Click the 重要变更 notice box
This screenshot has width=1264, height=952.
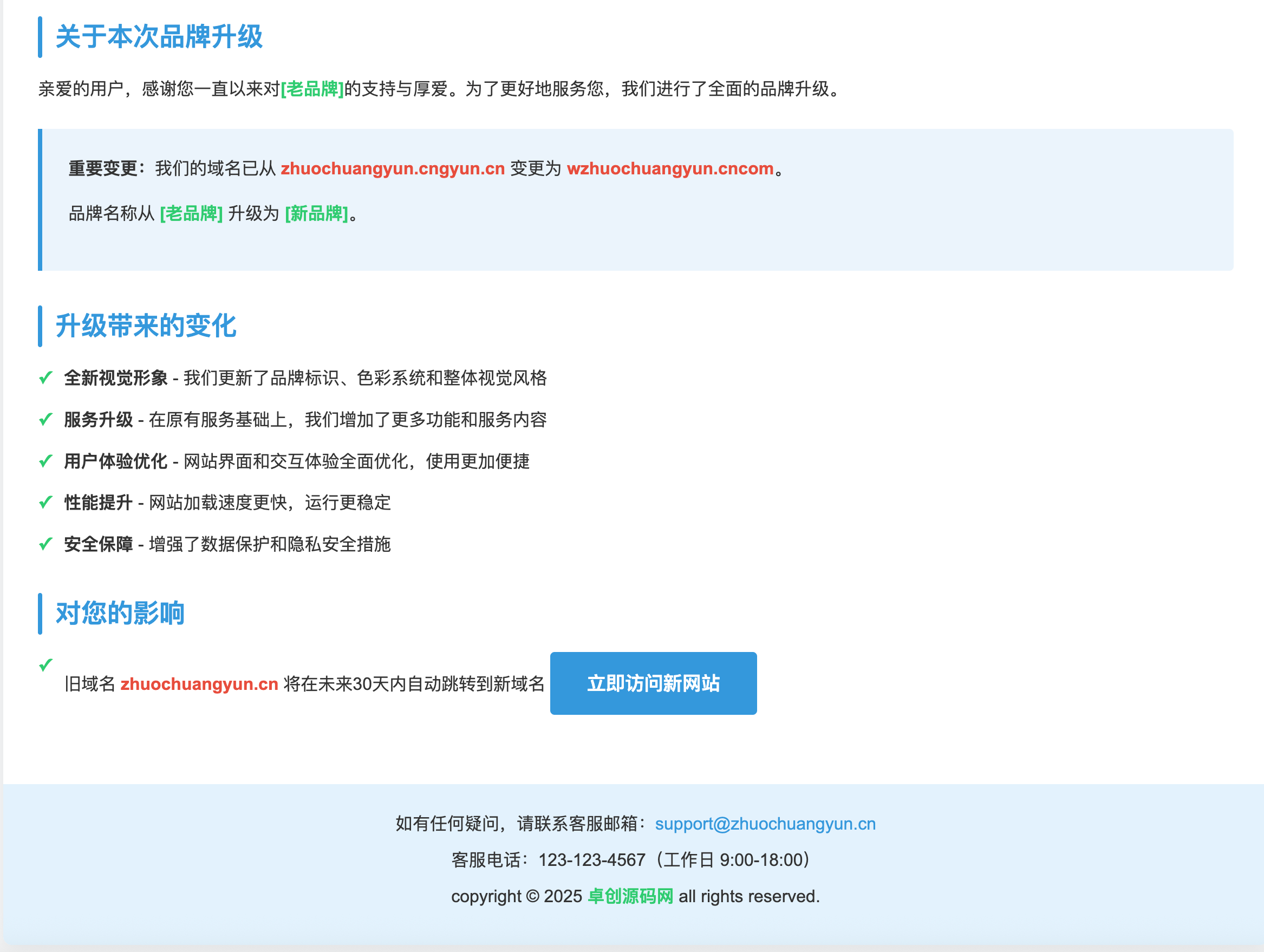pos(629,200)
